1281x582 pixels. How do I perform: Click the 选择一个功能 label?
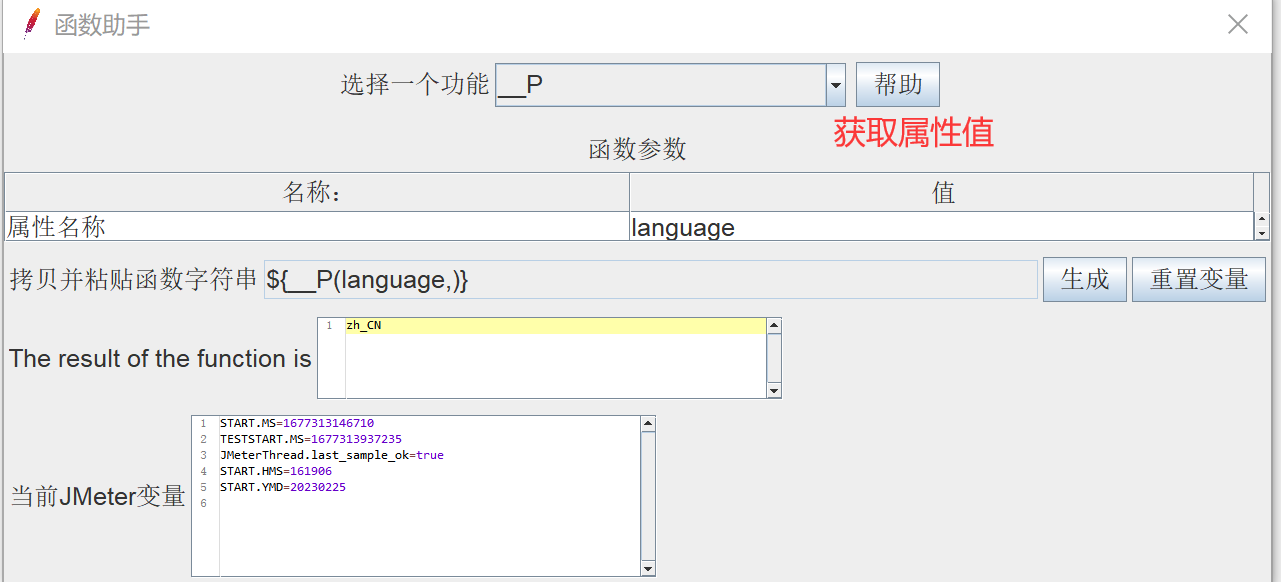pos(415,84)
